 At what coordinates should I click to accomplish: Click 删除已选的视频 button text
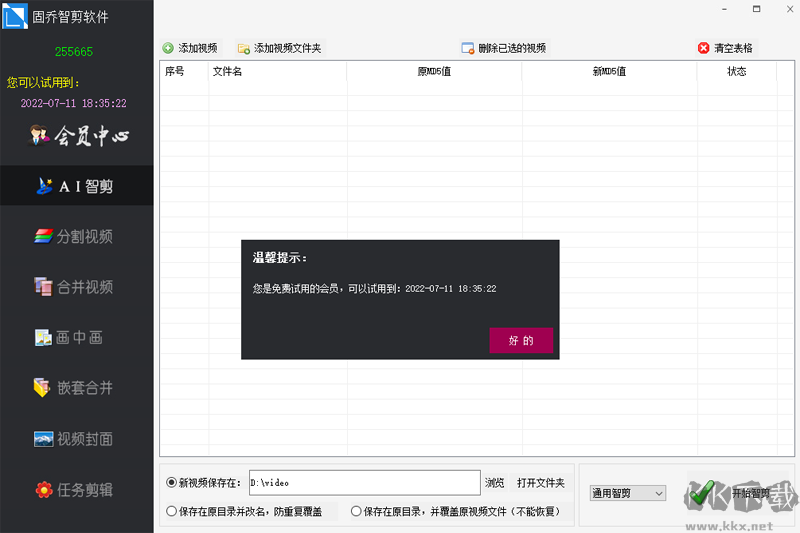click(512, 48)
